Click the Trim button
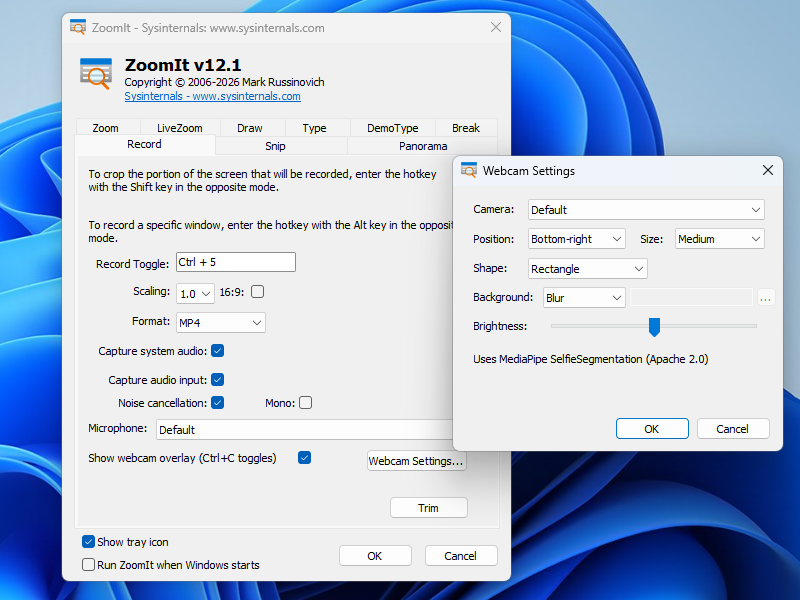 tap(429, 508)
